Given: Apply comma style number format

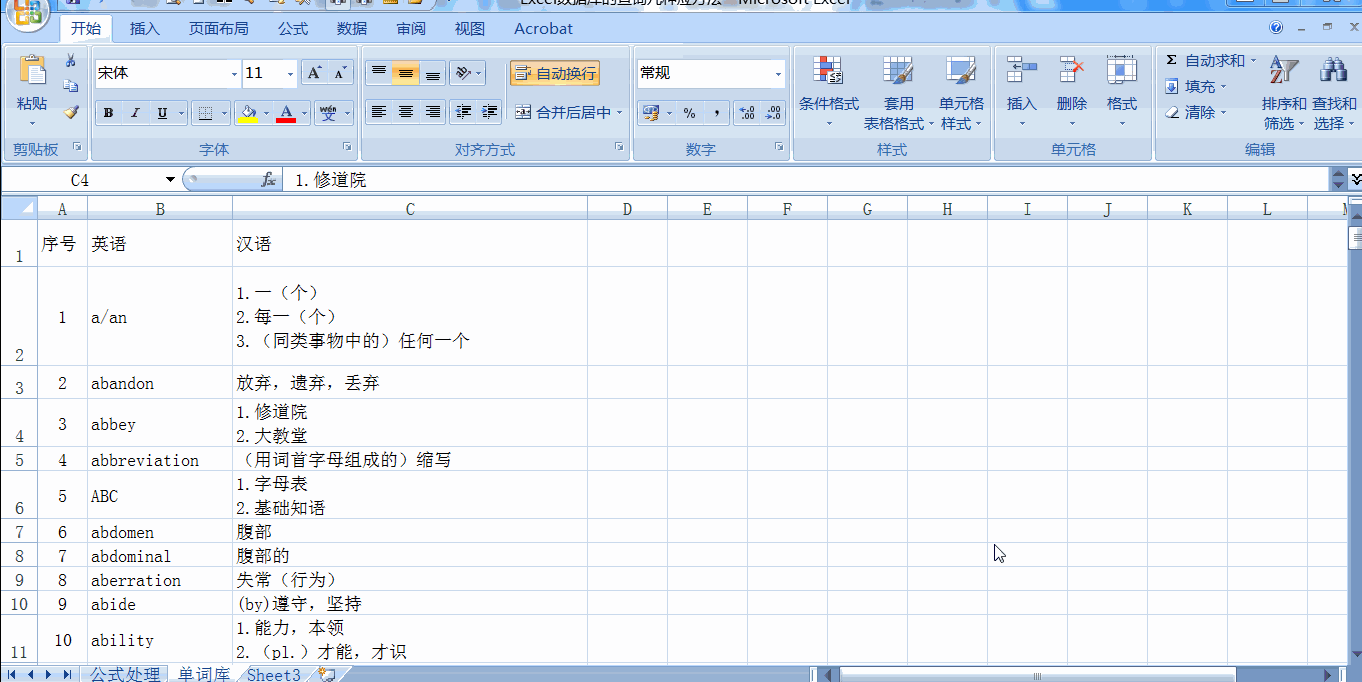Looking at the screenshot, I should pyautogui.click(x=716, y=113).
